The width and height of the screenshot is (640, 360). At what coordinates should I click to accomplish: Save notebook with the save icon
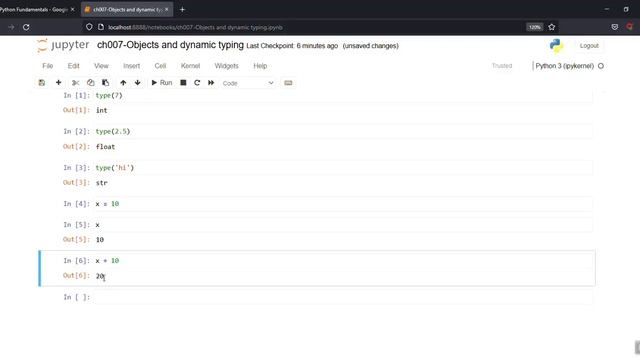42,83
